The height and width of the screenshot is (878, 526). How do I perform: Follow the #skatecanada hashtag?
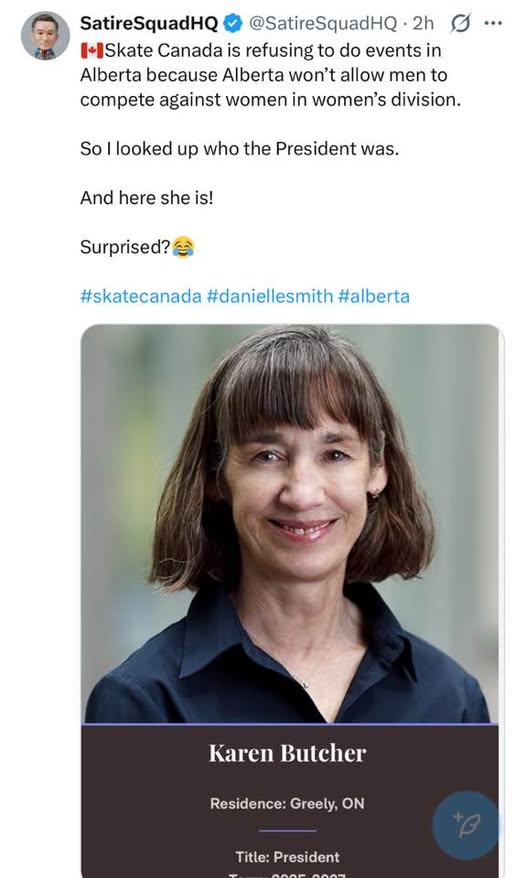(x=141, y=296)
